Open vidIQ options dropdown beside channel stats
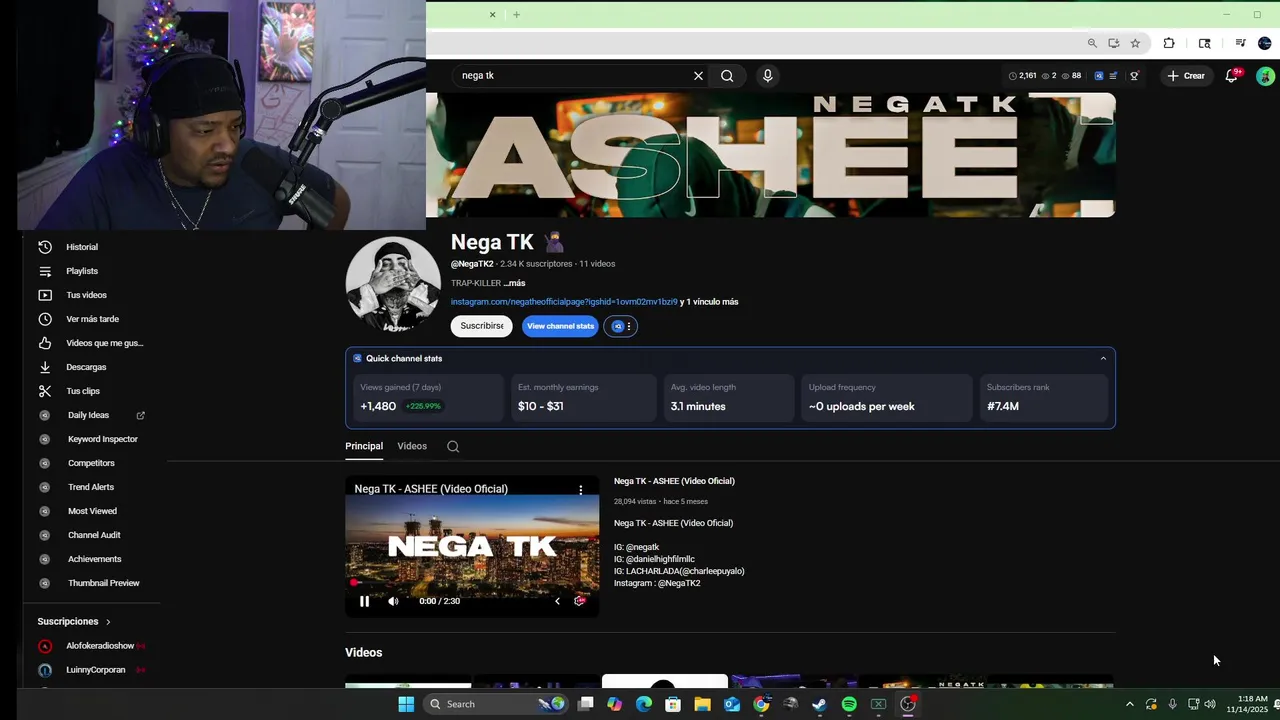Screen dimensions: 1280x720 pos(620,326)
